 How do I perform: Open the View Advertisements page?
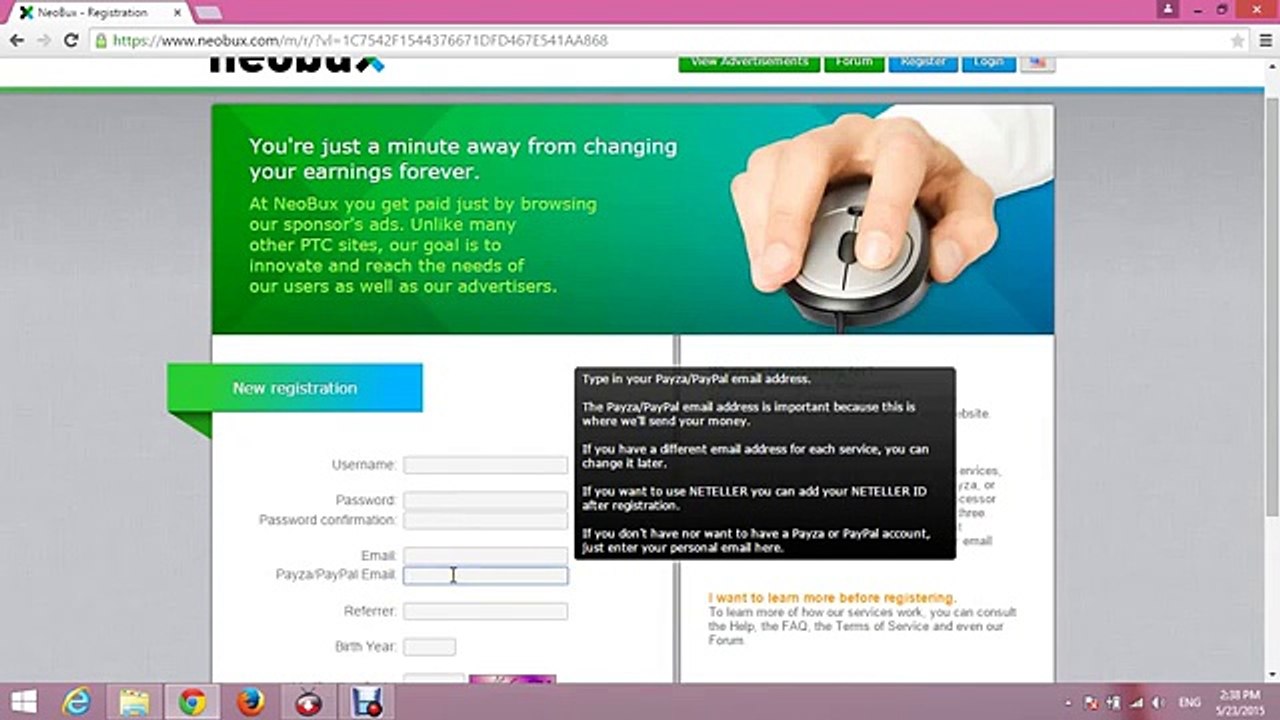[749, 62]
